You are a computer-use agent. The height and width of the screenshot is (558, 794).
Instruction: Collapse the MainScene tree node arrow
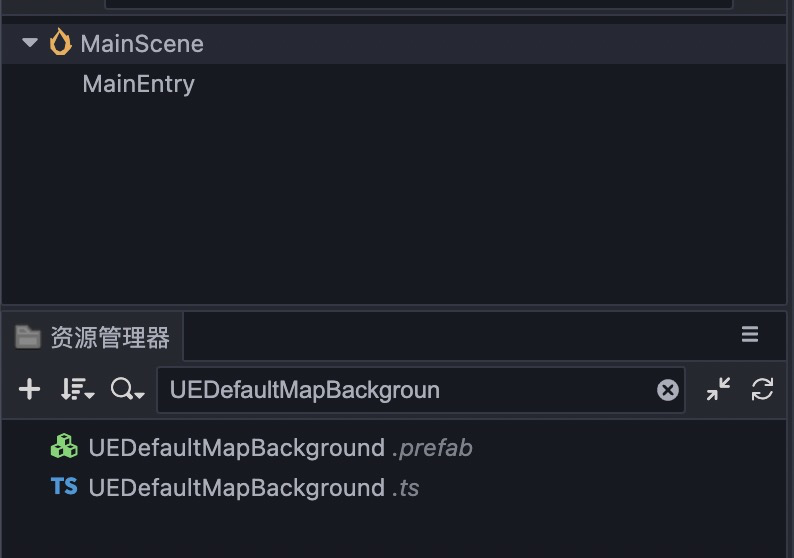click(x=29, y=43)
